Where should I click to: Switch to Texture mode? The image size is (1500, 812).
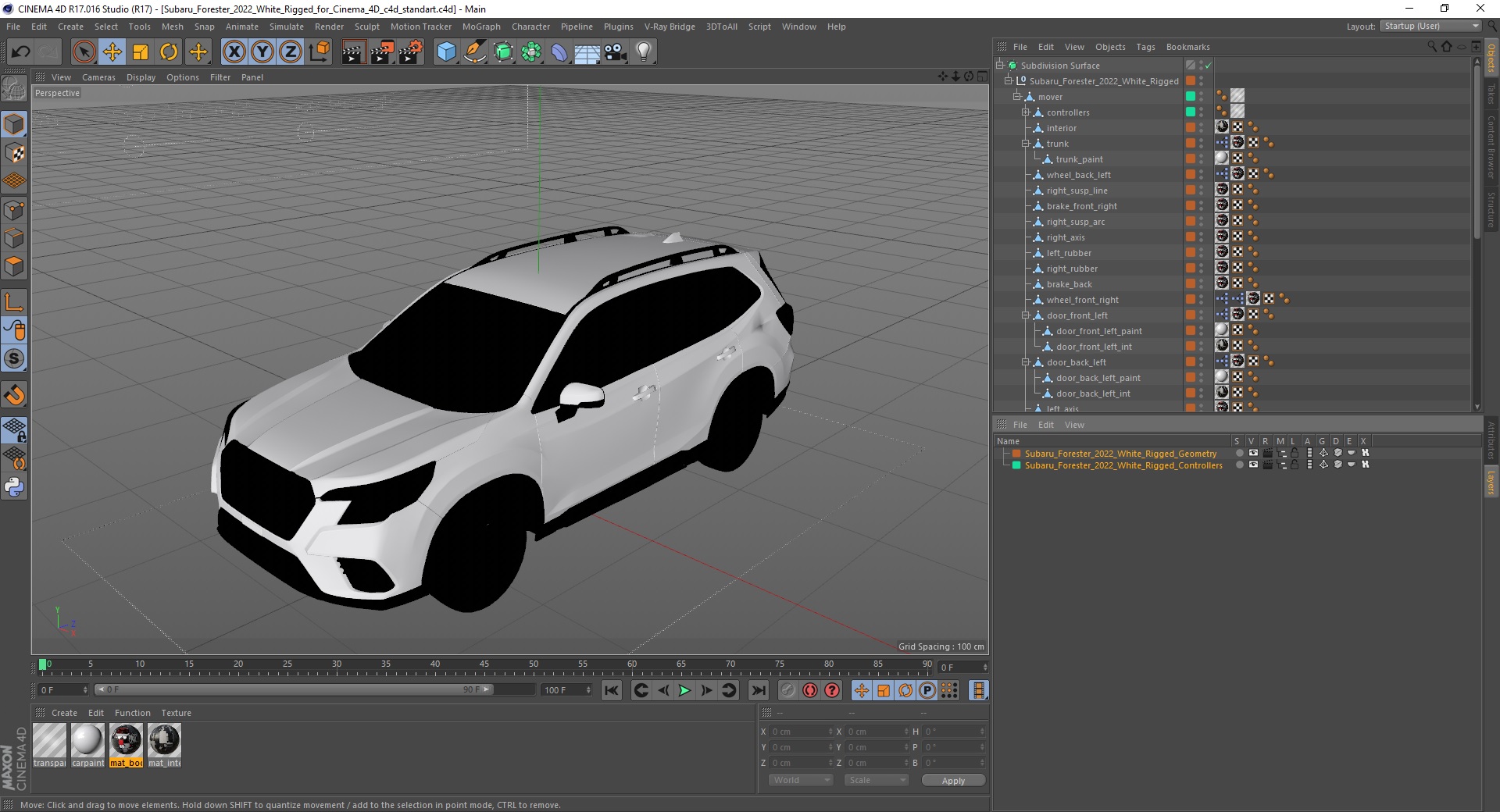14,153
